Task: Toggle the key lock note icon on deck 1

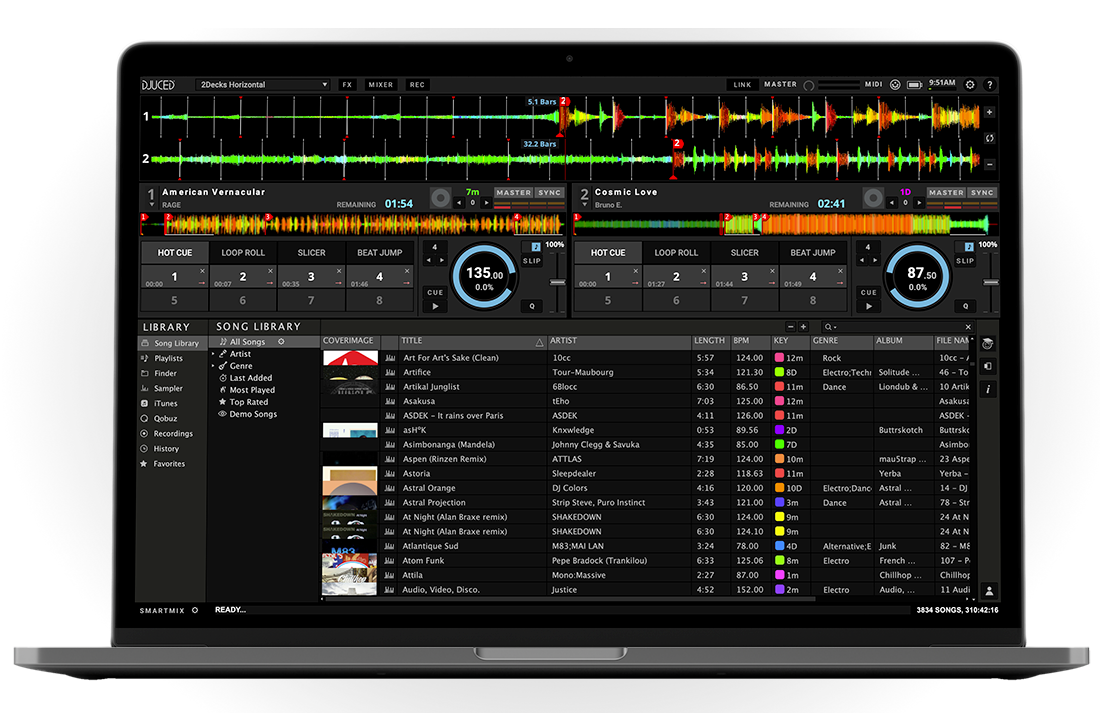Action: [535, 247]
